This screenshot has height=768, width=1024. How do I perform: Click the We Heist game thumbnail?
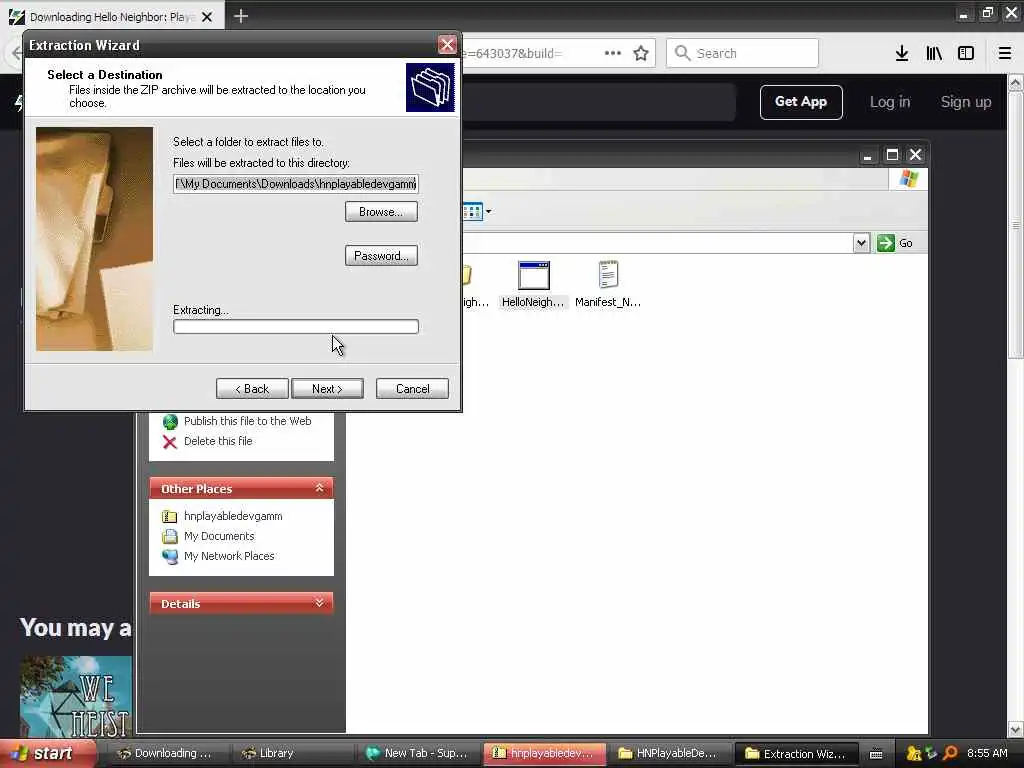tap(76, 696)
